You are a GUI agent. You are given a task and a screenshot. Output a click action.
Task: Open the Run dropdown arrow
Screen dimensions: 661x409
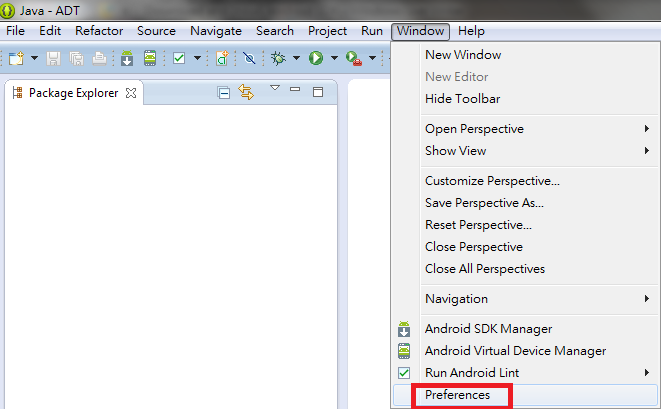point(334,58)
